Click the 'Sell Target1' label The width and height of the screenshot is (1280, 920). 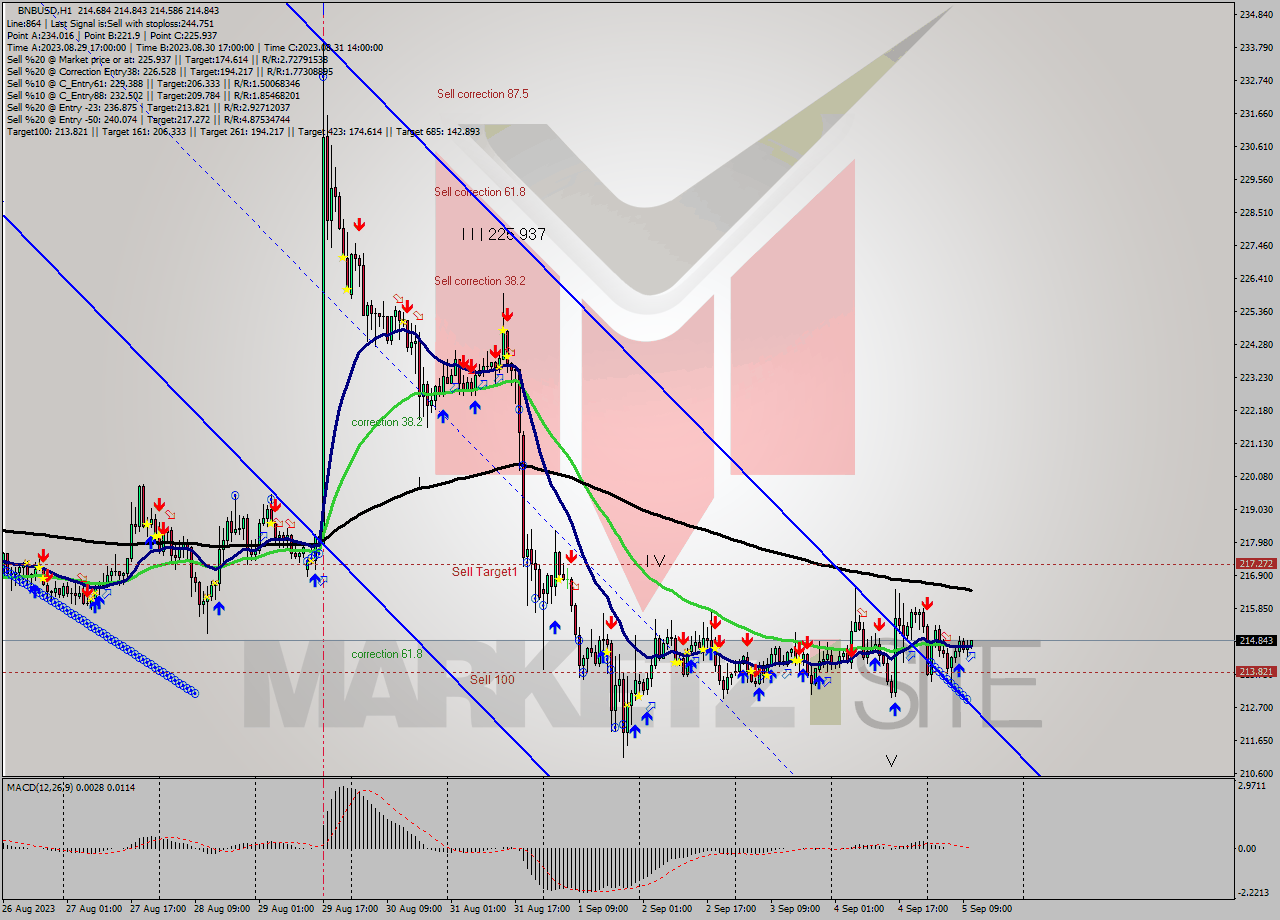click(484, 572)
